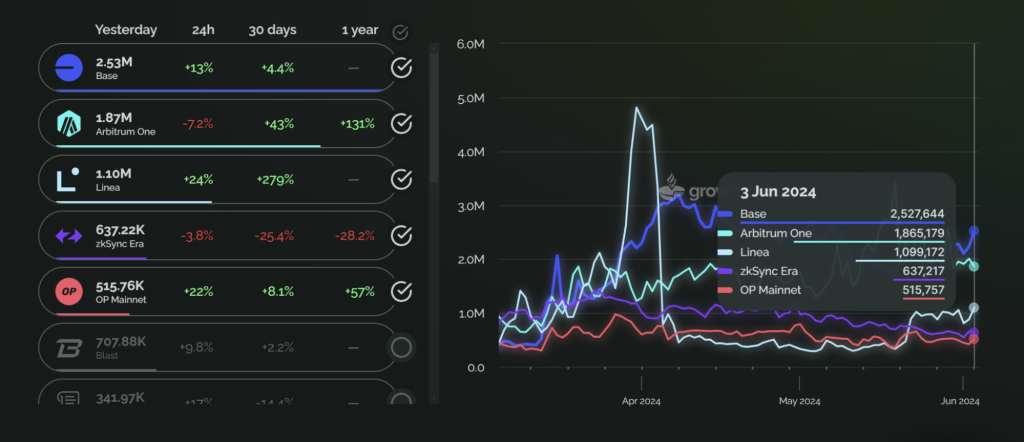Sort by the 30 days column header
This screenshot has width=1024, height=442.
[x=272, y=30]
